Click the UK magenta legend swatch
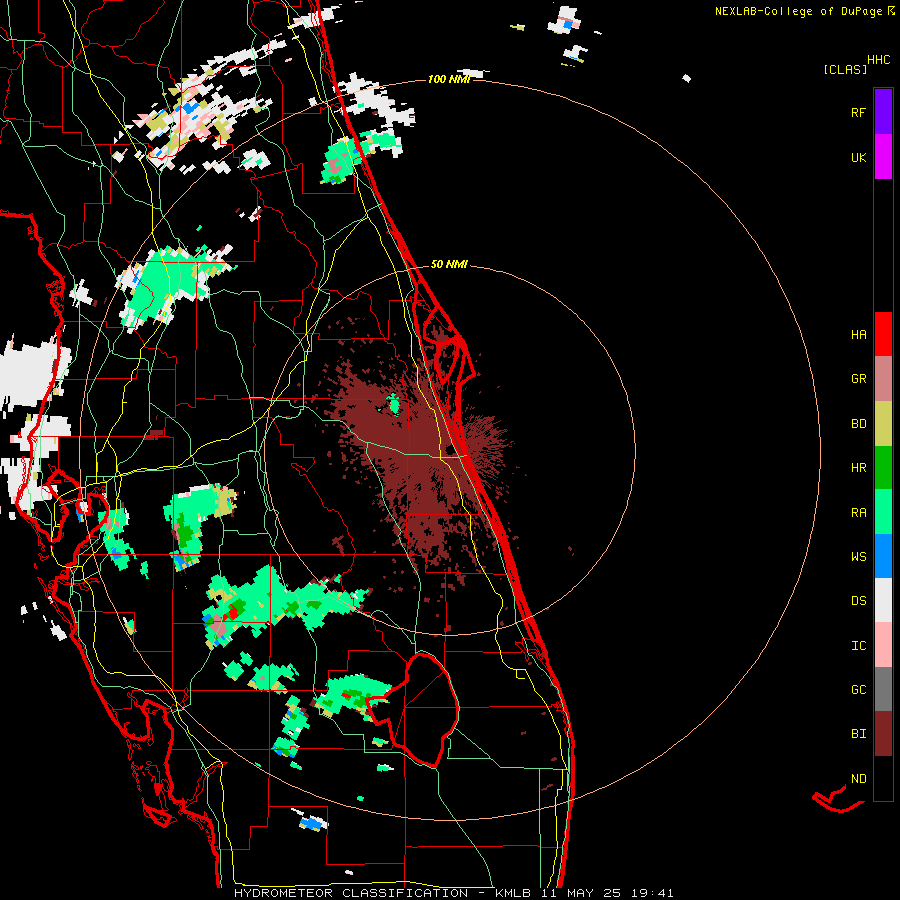 coord(883,157)
